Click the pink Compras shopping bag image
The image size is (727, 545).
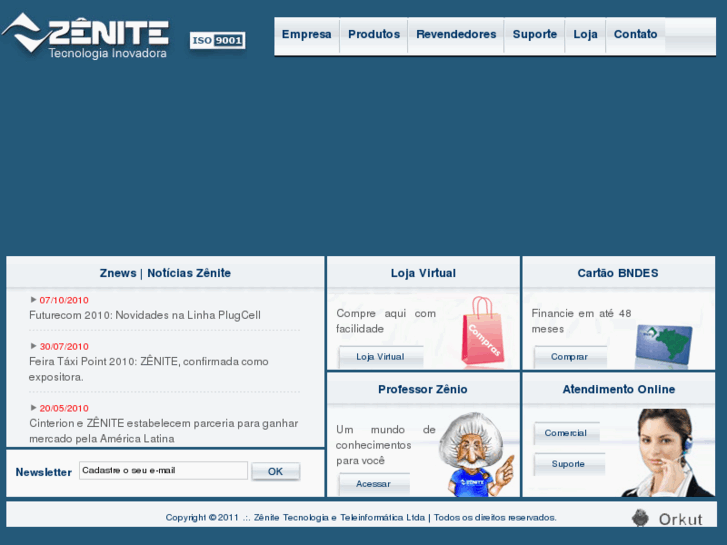(483, 331)
